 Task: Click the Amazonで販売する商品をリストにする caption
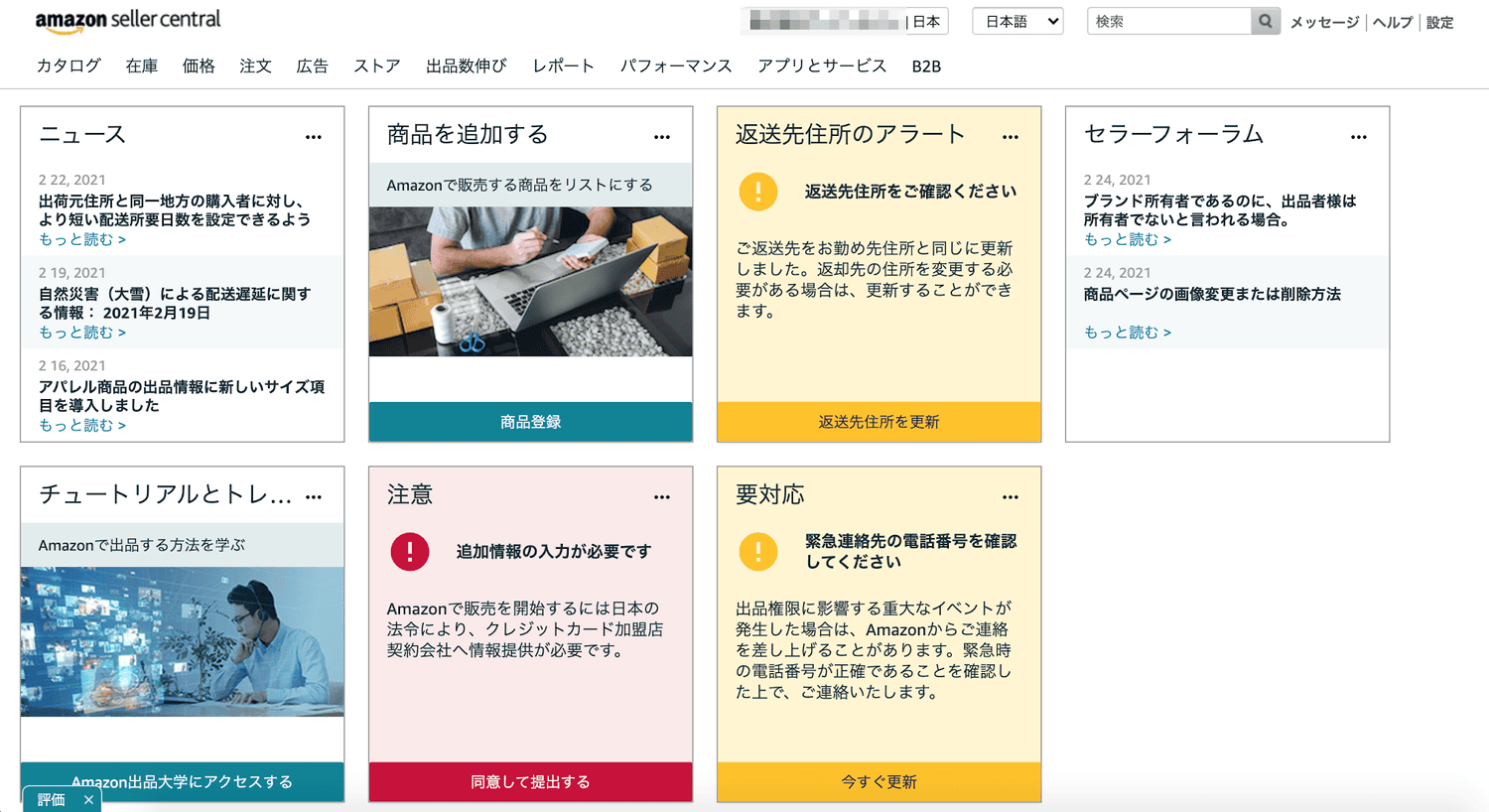tap(520, 186)
